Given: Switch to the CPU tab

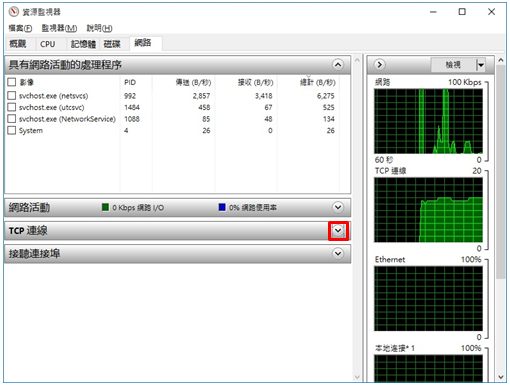Looking at the screenshot, I should point(48,44).
